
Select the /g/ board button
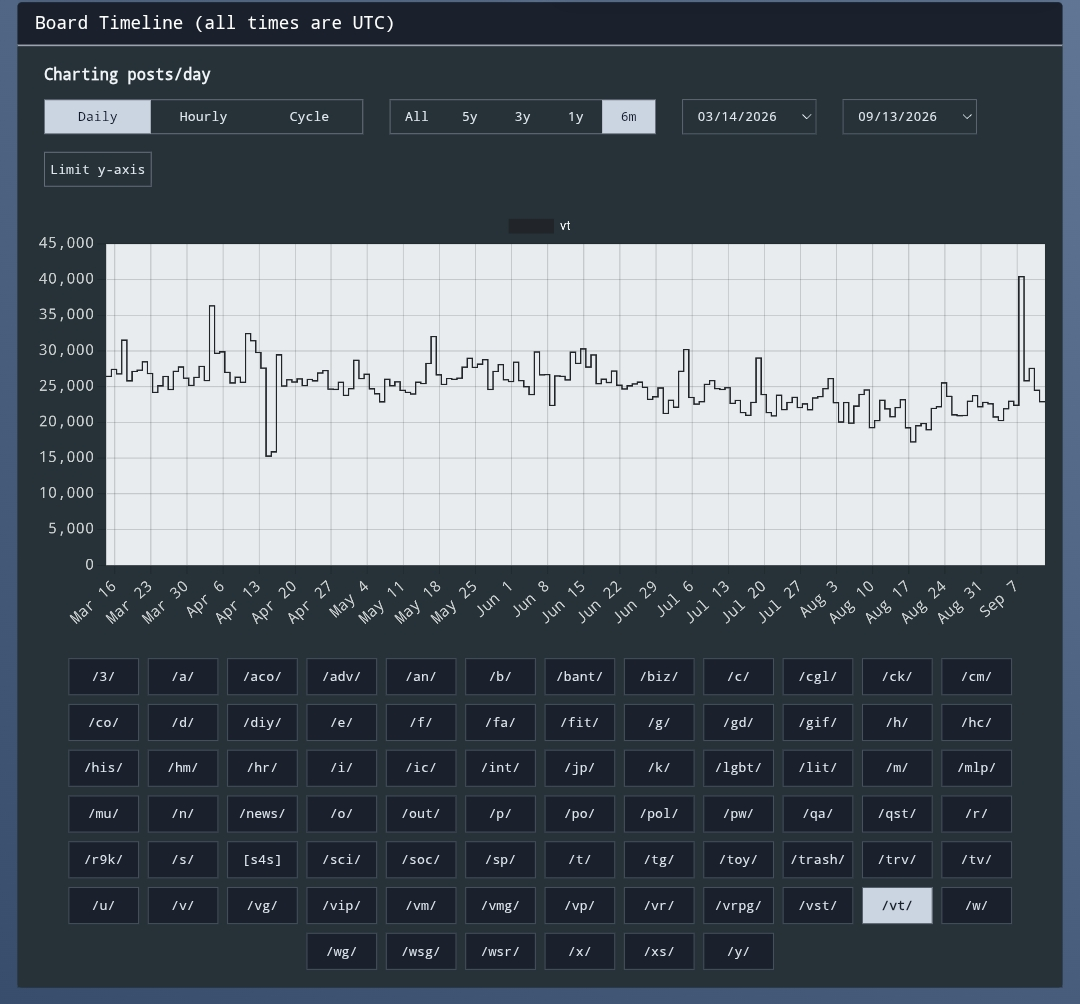659,722
